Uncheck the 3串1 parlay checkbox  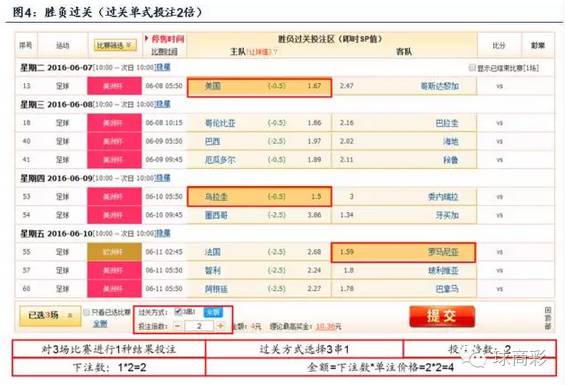(x=178, y=311)
